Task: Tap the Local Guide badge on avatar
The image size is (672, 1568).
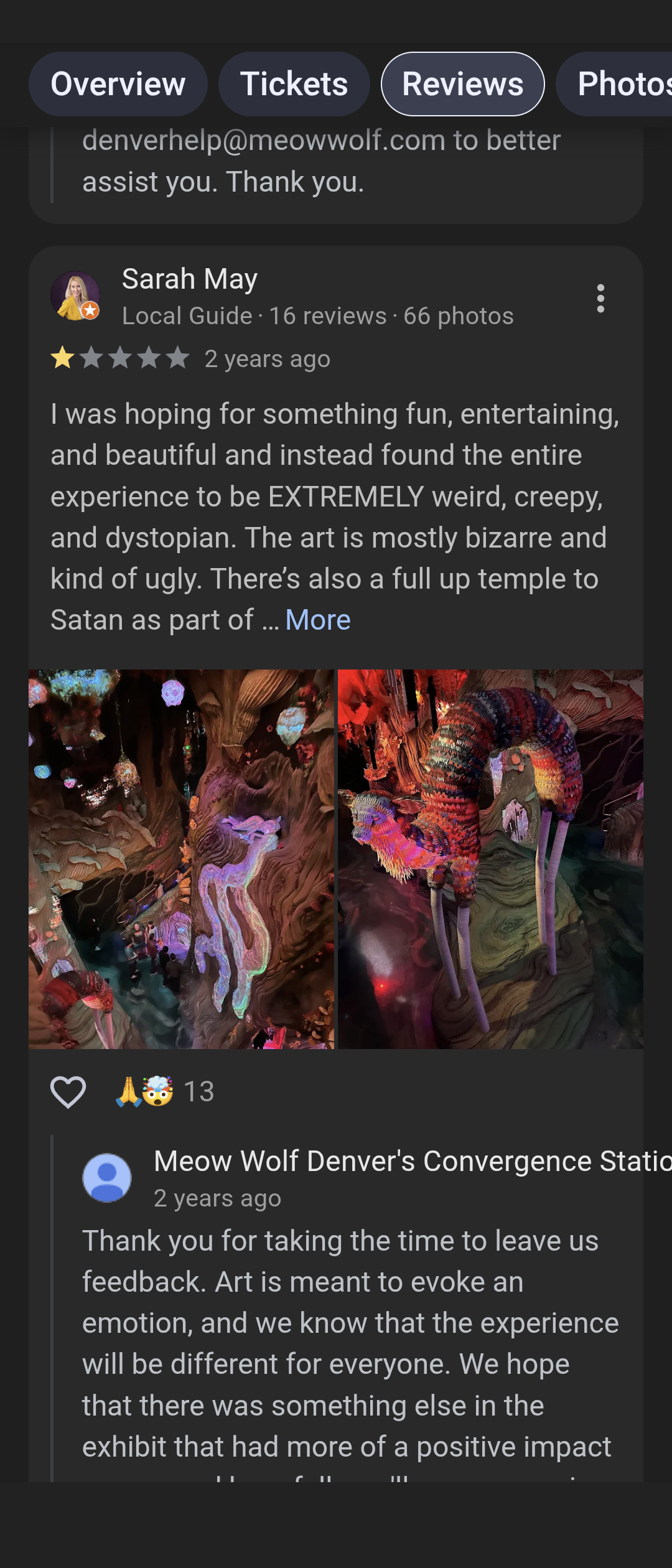Action: (91, 310)
